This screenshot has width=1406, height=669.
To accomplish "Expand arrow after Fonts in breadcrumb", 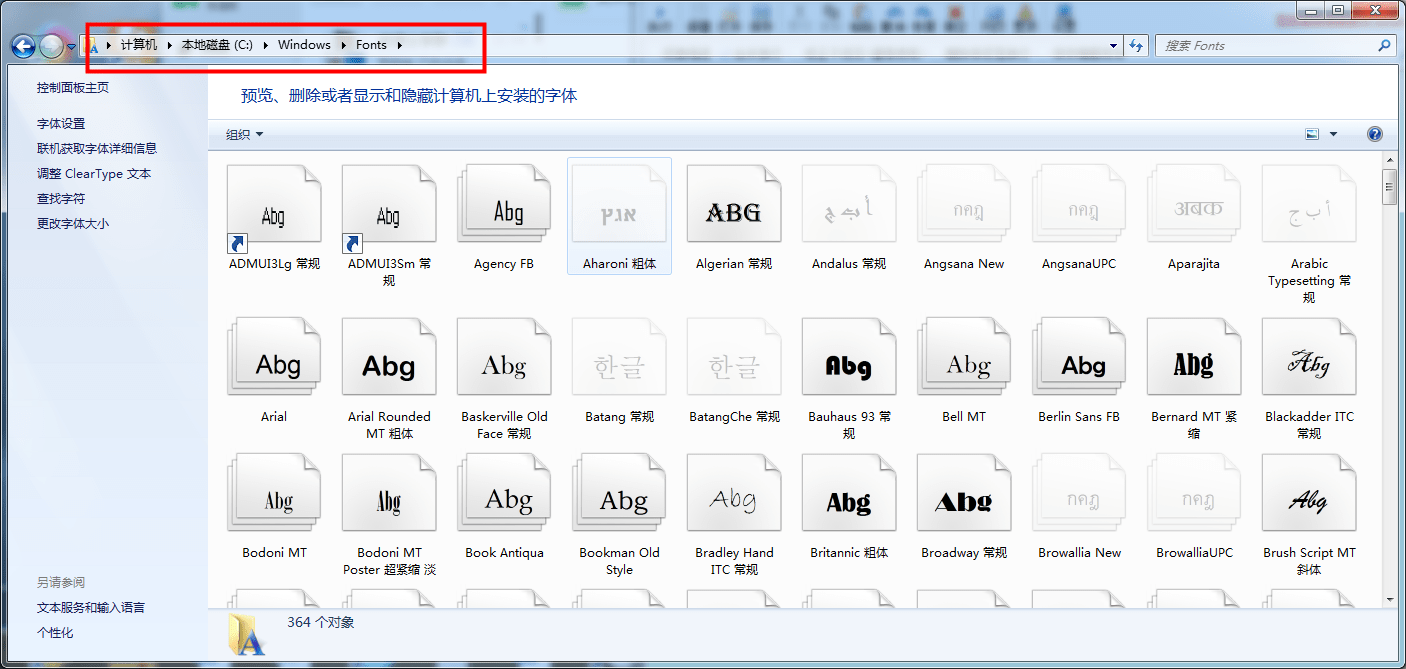I will [400, 45].
